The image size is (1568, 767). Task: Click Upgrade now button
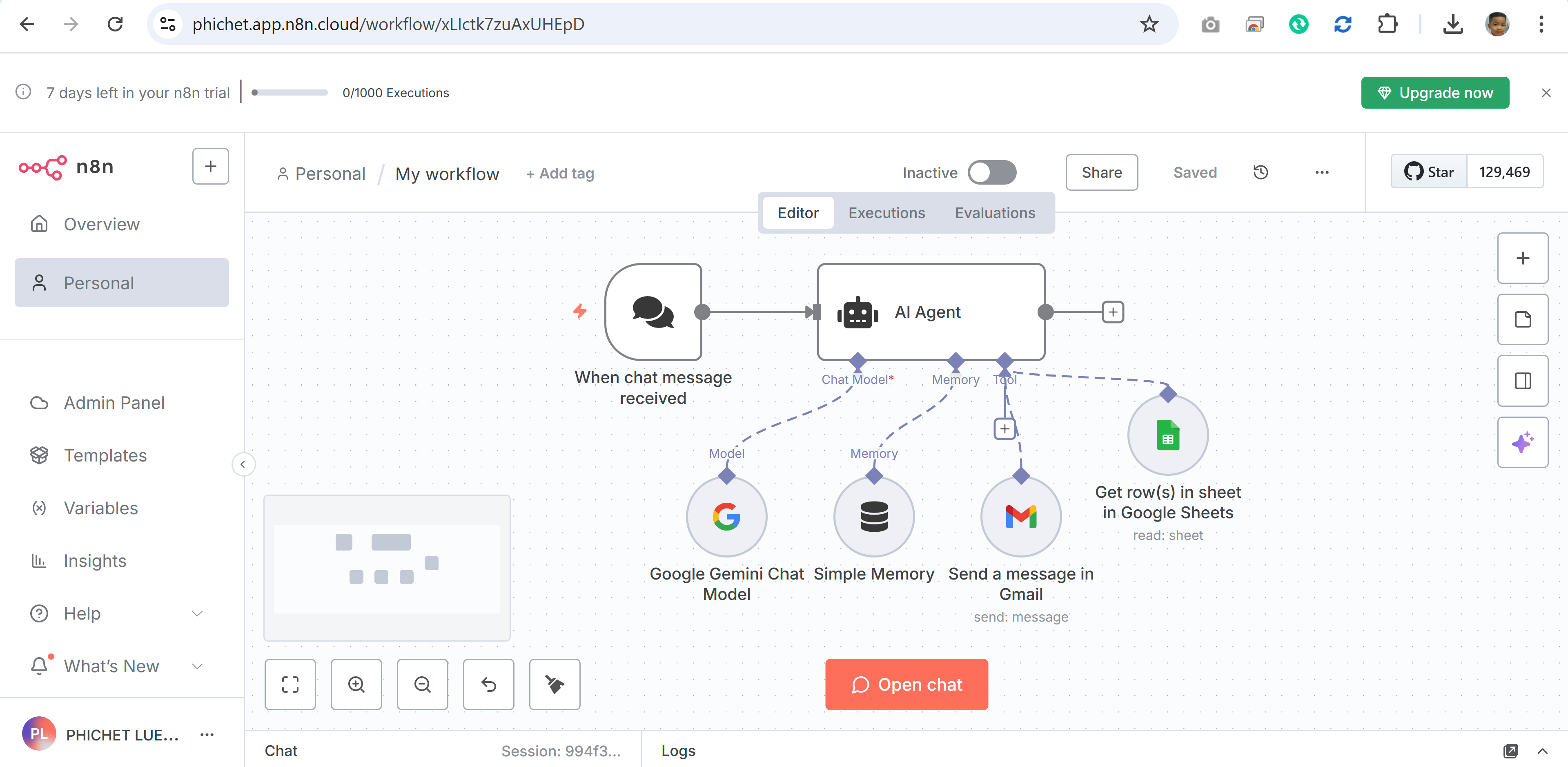1435,93
